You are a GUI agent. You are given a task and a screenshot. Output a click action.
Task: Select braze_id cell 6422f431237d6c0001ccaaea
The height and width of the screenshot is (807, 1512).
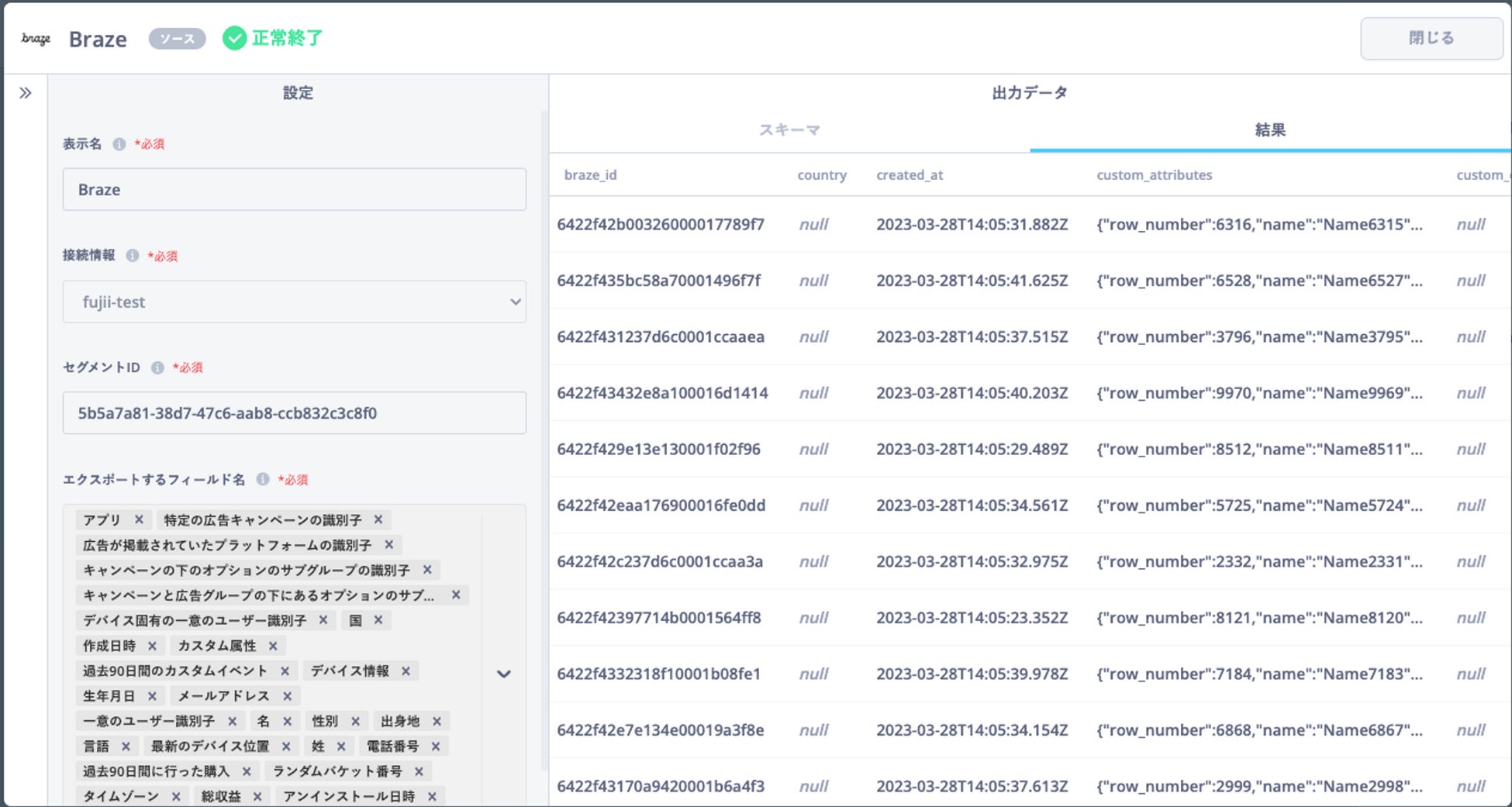coord(661,336)
